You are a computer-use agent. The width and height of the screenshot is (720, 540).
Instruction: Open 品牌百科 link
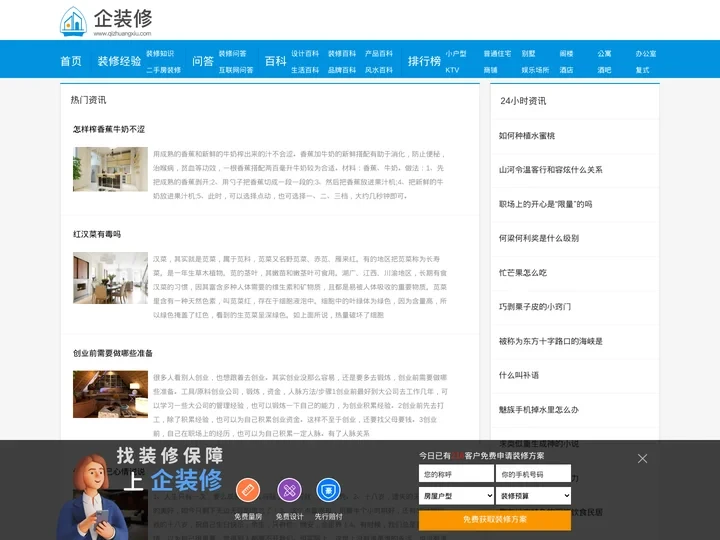342,70
